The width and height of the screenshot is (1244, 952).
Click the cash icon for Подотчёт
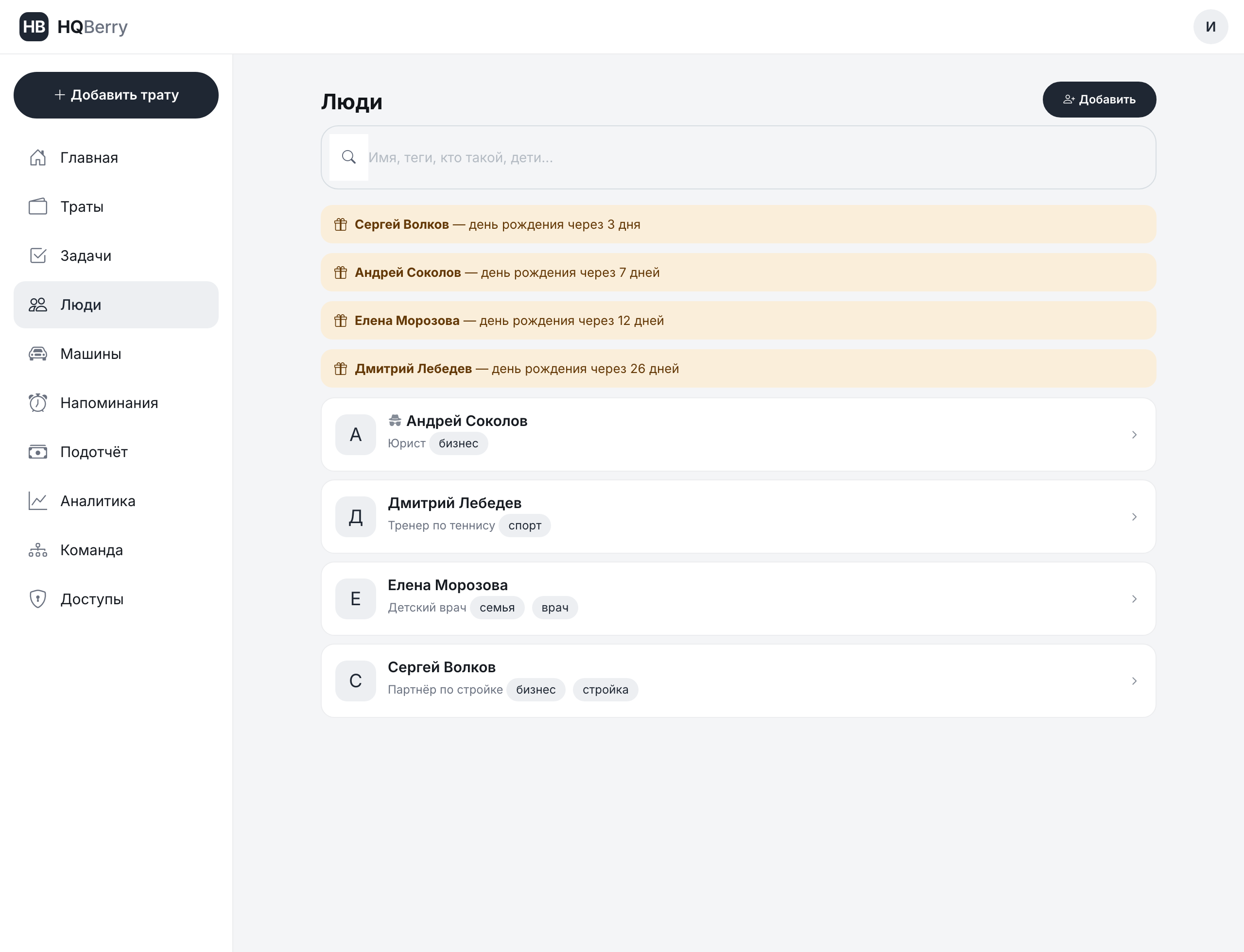(x=38, y=452)
